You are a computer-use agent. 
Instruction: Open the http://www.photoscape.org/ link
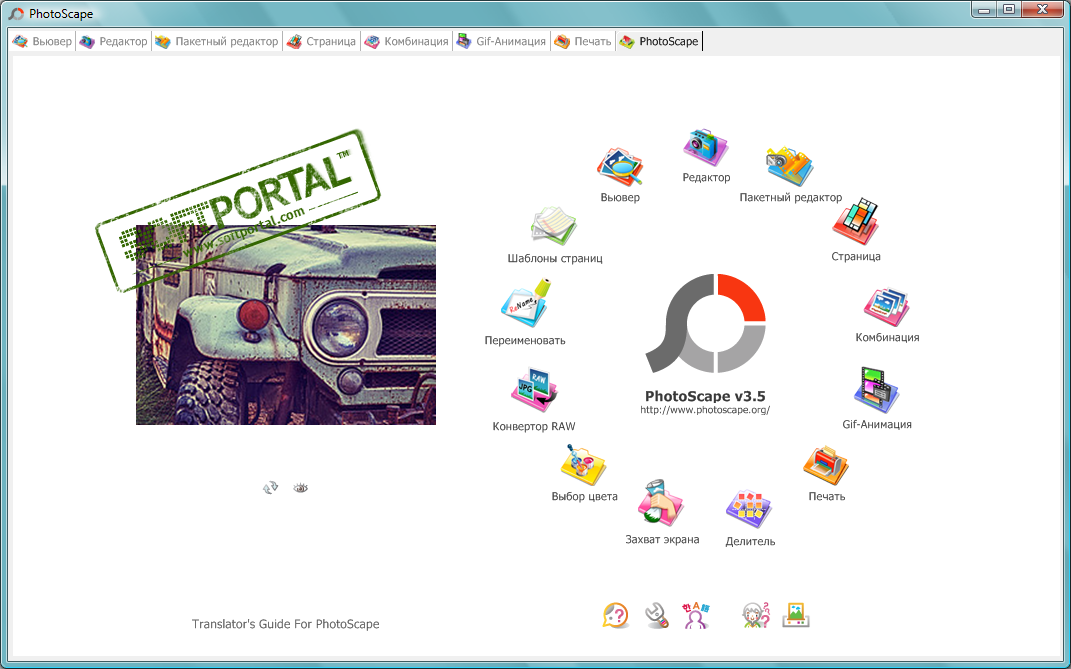705,410
